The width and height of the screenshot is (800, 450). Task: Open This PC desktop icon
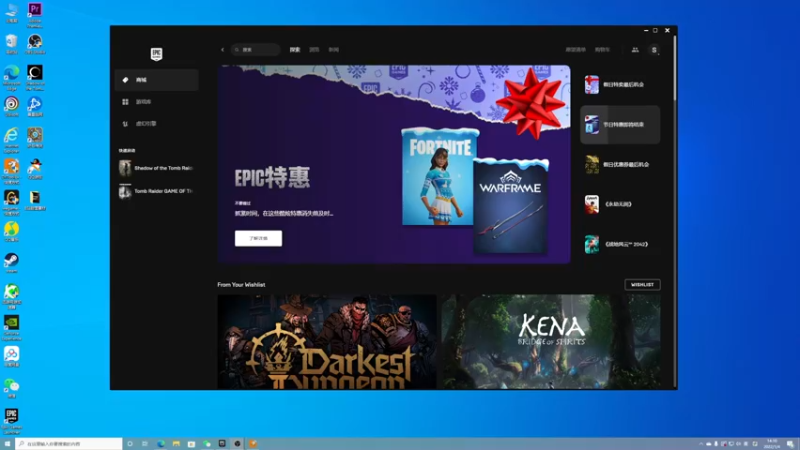pos(11,13)
